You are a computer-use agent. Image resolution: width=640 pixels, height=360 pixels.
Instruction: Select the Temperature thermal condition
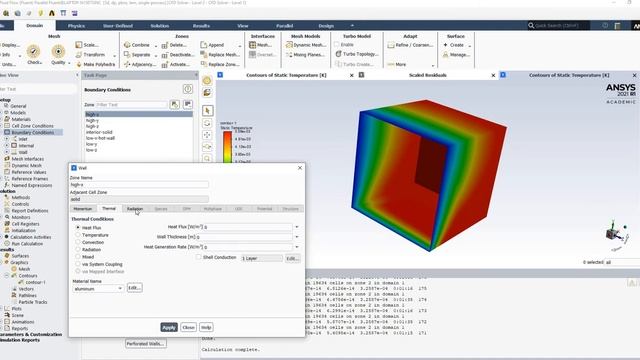tap(78, 235)
